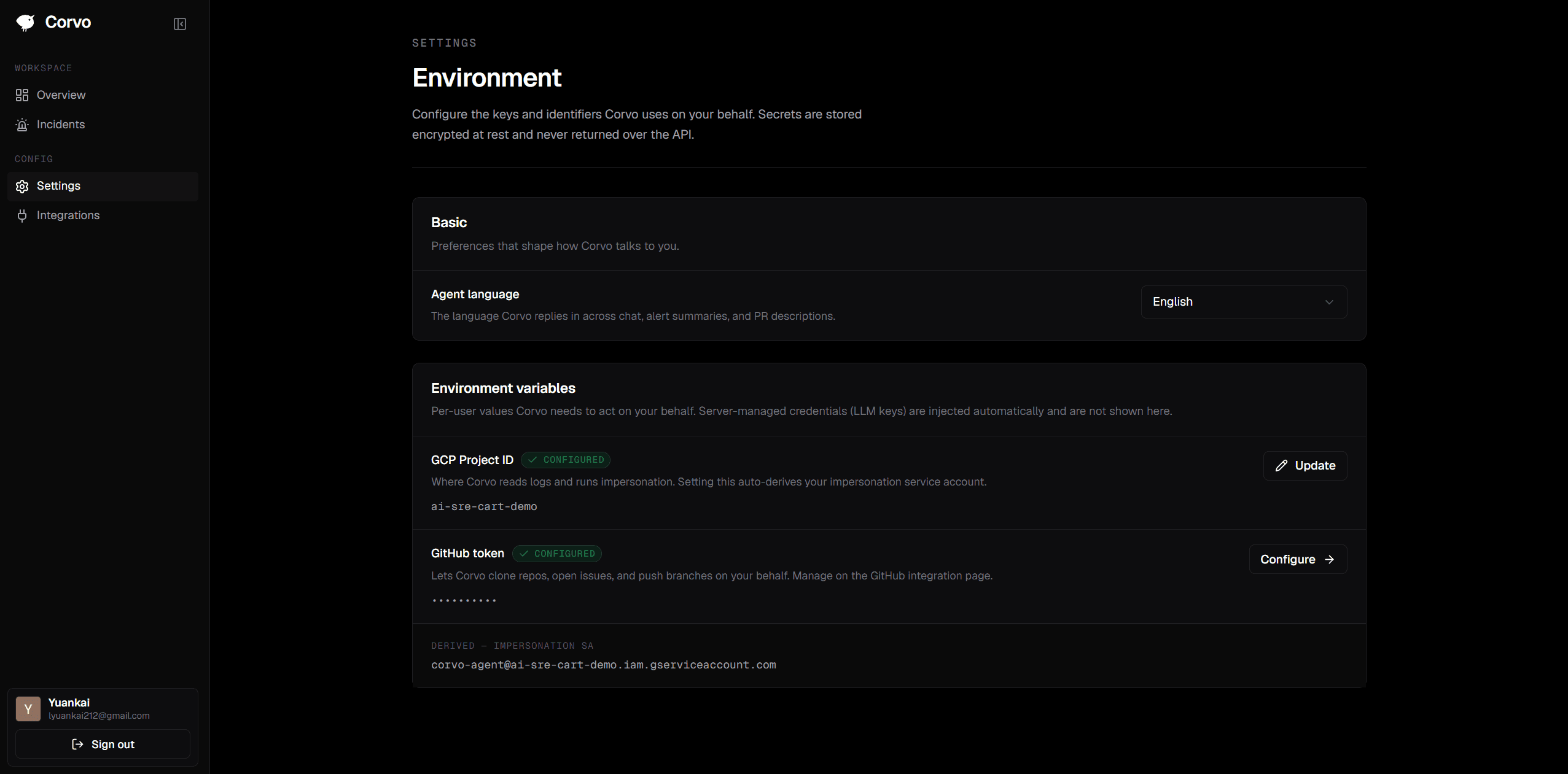Click the Sign out button
This screenshot has height=774, width=1568.
[x=103, y=744]
